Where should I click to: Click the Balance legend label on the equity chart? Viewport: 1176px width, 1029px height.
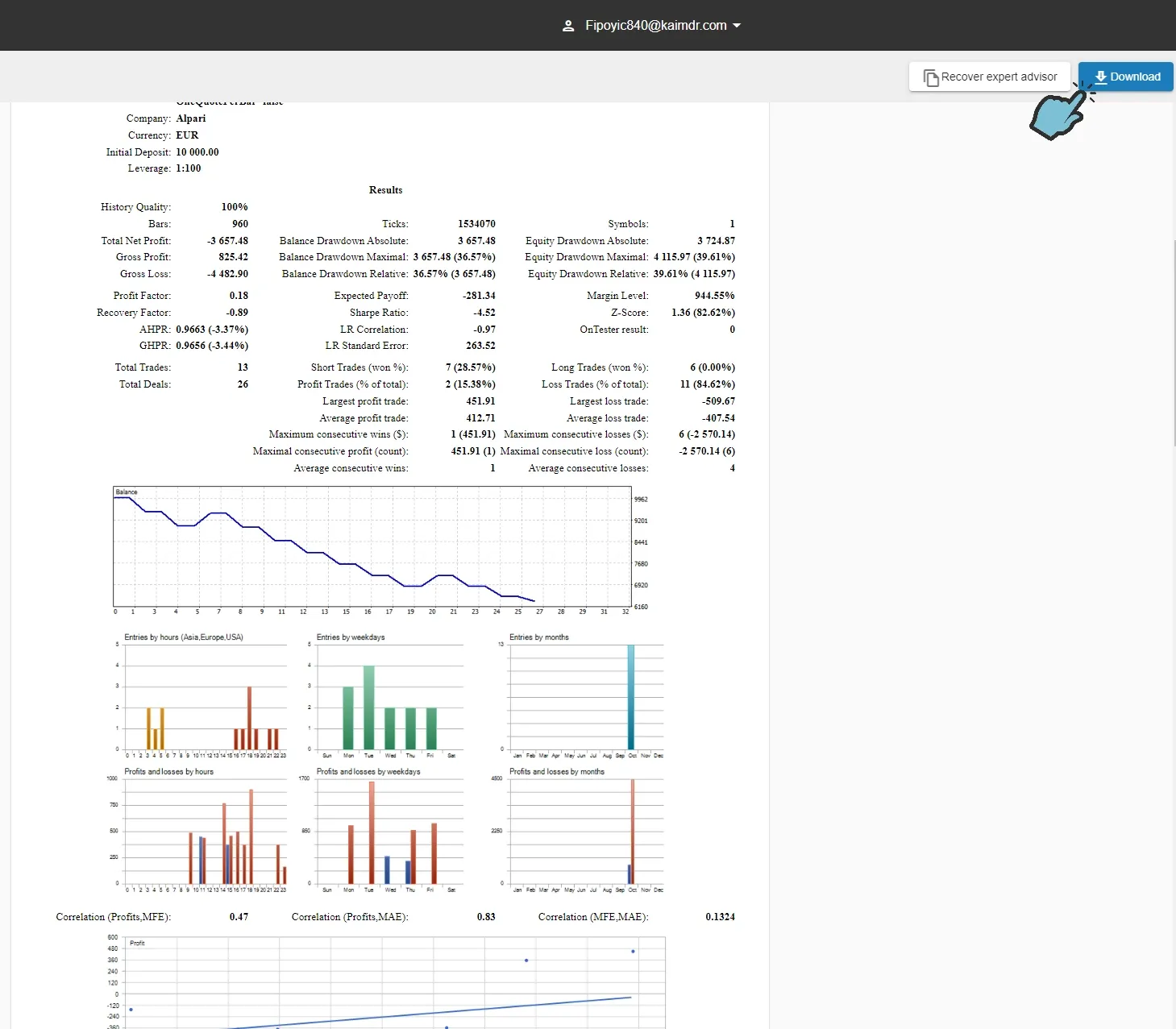tap(127, 490)
